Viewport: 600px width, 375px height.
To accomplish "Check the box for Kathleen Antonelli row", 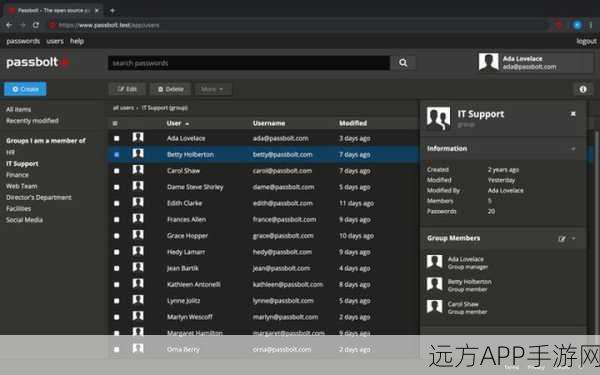I will (117, 285).
